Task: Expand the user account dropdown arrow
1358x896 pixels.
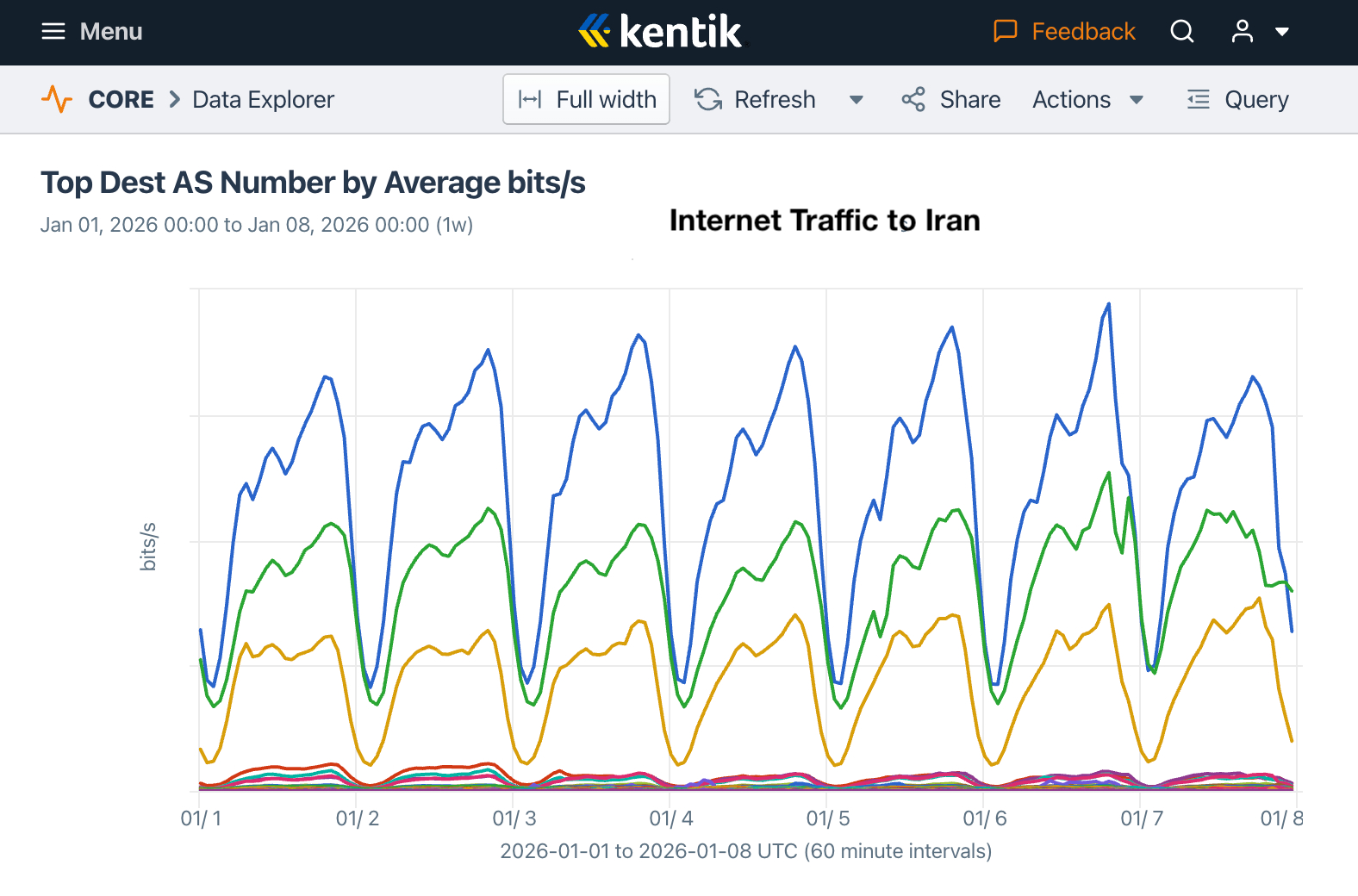Action: [1282, 32]
